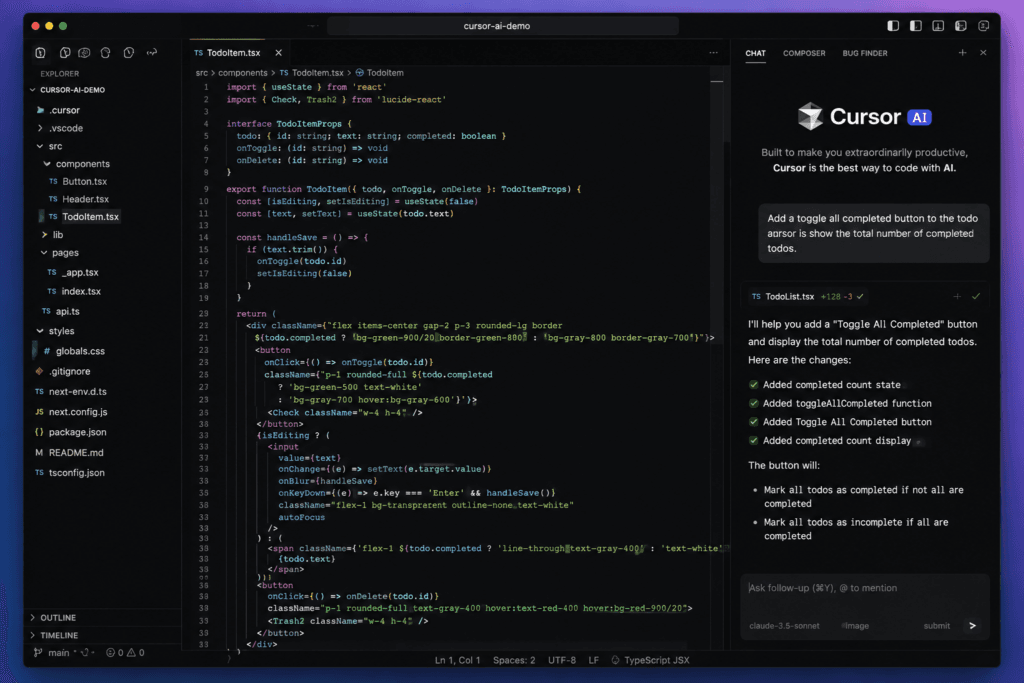Click the UTF-8 encoding entry
Screen dimensions: 1024x683
pos(562,660)
